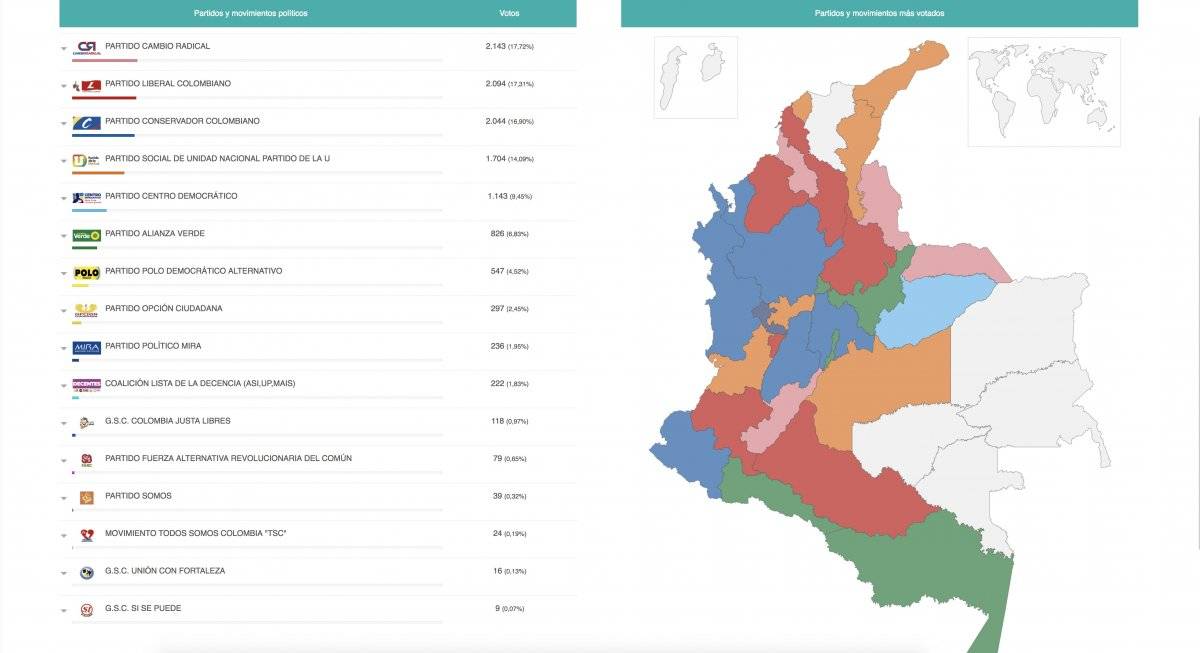This screenshot has width=1200, height=653.
Task: Click the Alianza Verde logo
Action: [87, 235]
